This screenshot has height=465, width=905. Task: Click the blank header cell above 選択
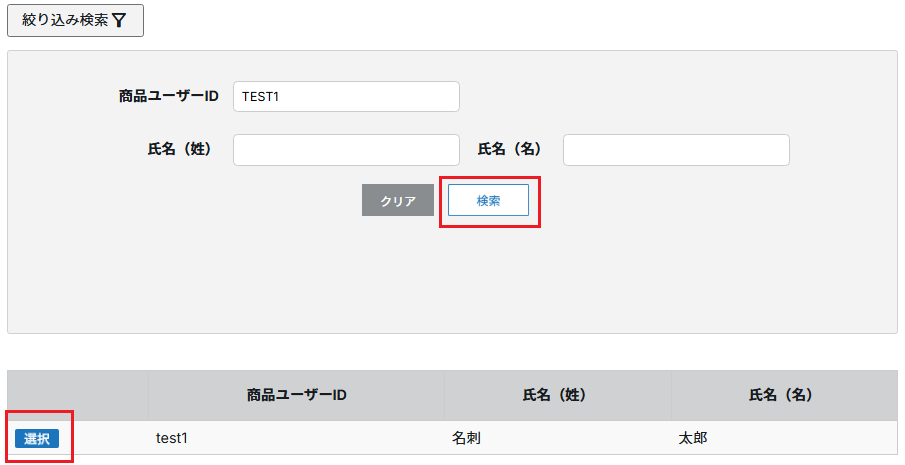coord(78,395)
